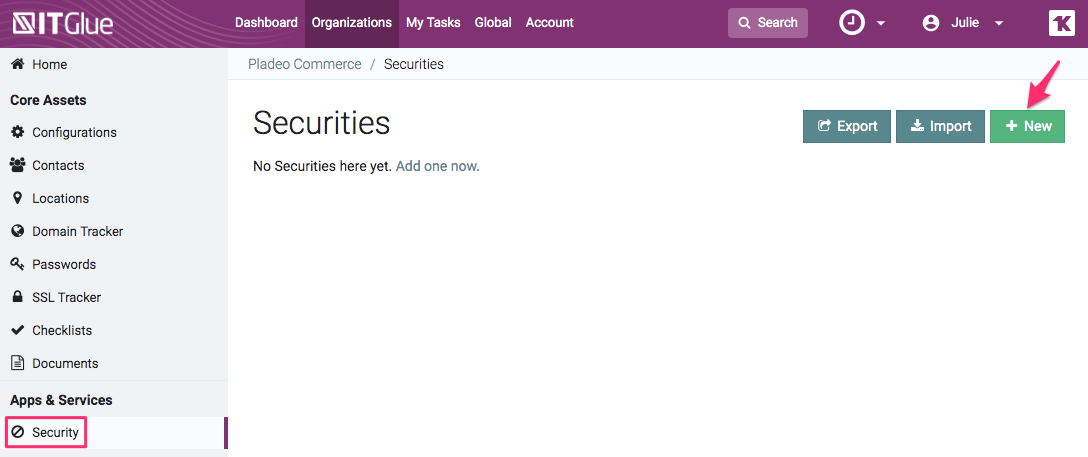Image resolution: width=1088 pixels, height=457 pixels.
Task: Expand the arrow next to clock
Action: pyautogui.click(x=881, y=23)
